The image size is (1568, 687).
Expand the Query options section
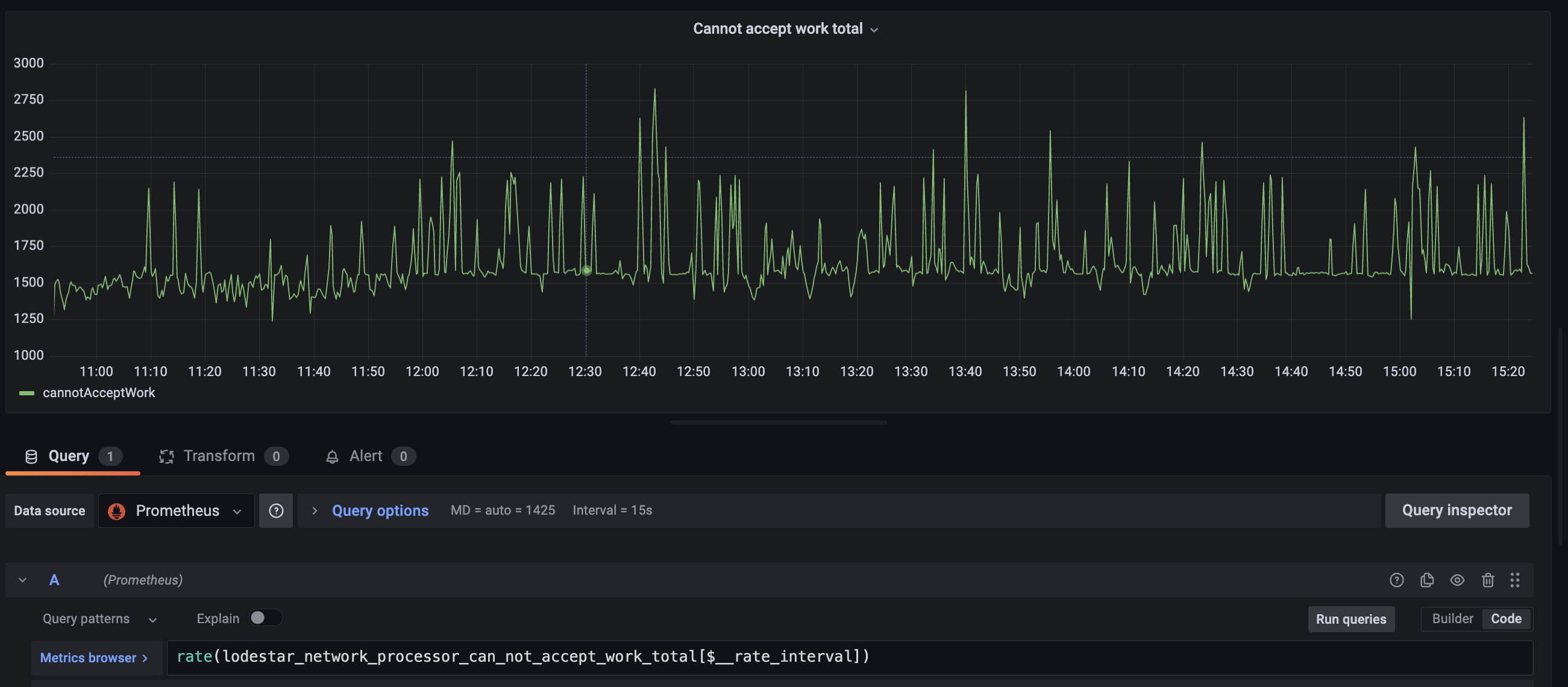pos(380,510)
